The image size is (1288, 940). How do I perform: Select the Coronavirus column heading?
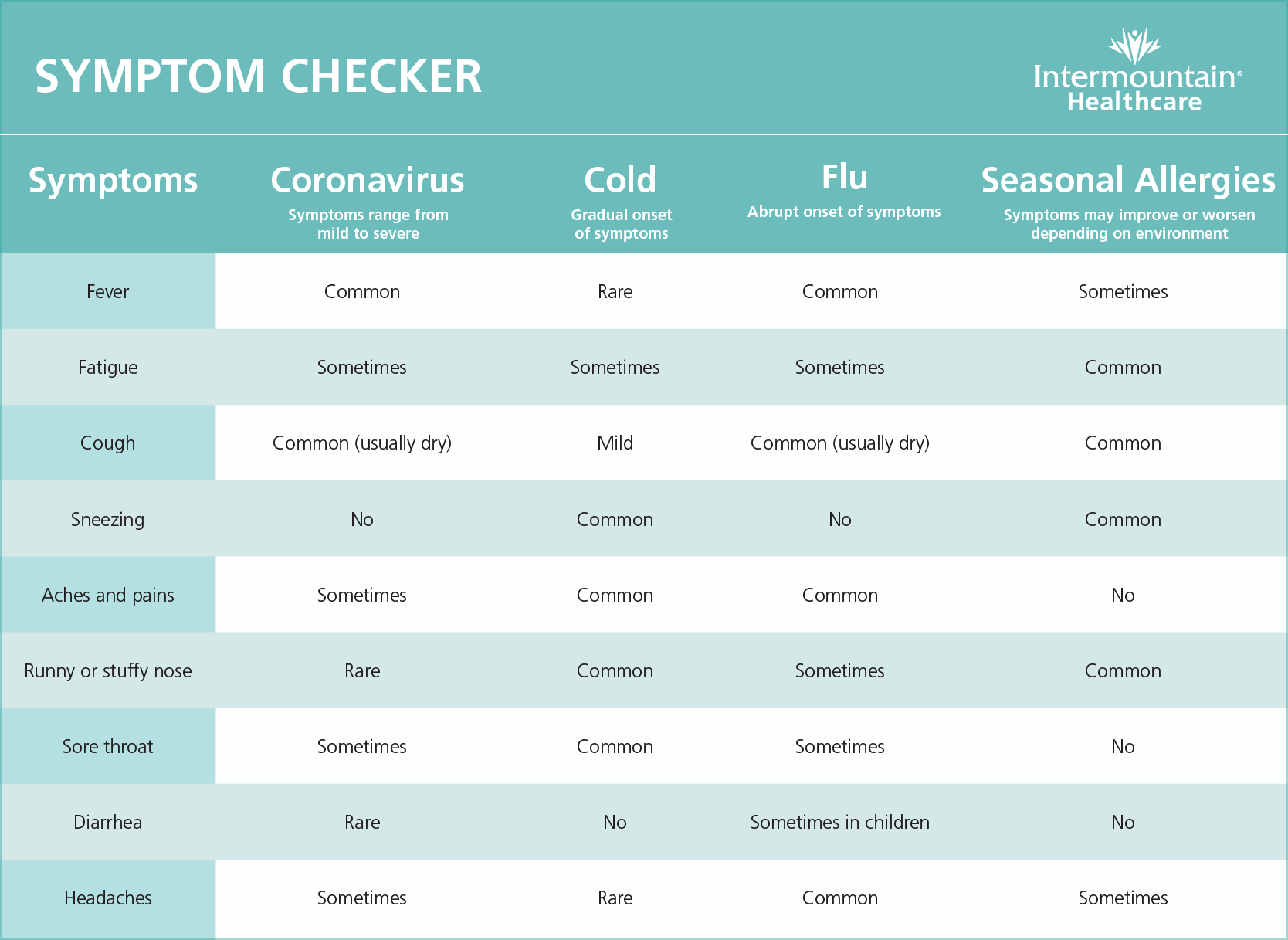click(x=368, y=180)
